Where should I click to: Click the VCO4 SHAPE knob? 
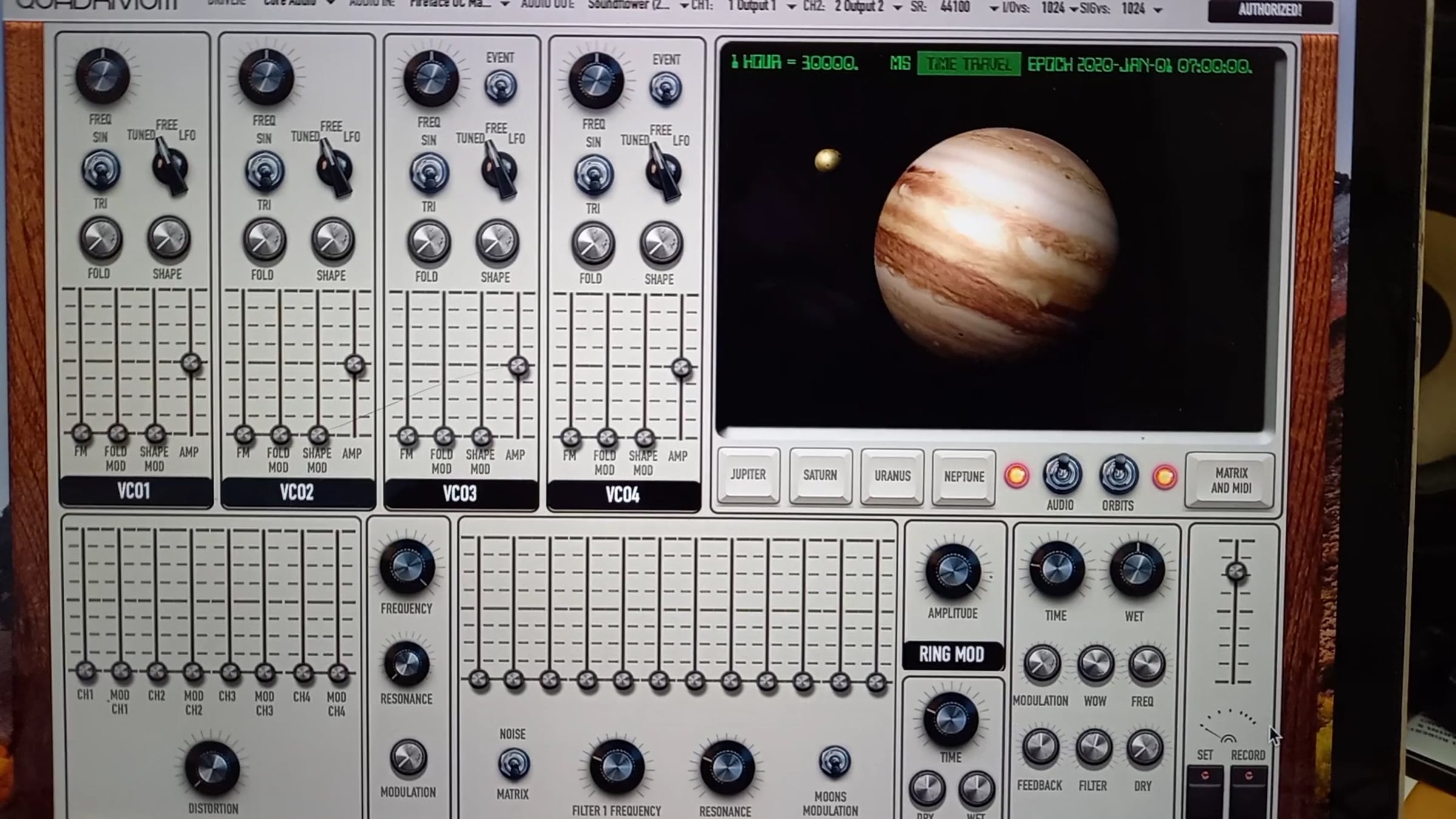pyautogui.click(x=661, y=243)
